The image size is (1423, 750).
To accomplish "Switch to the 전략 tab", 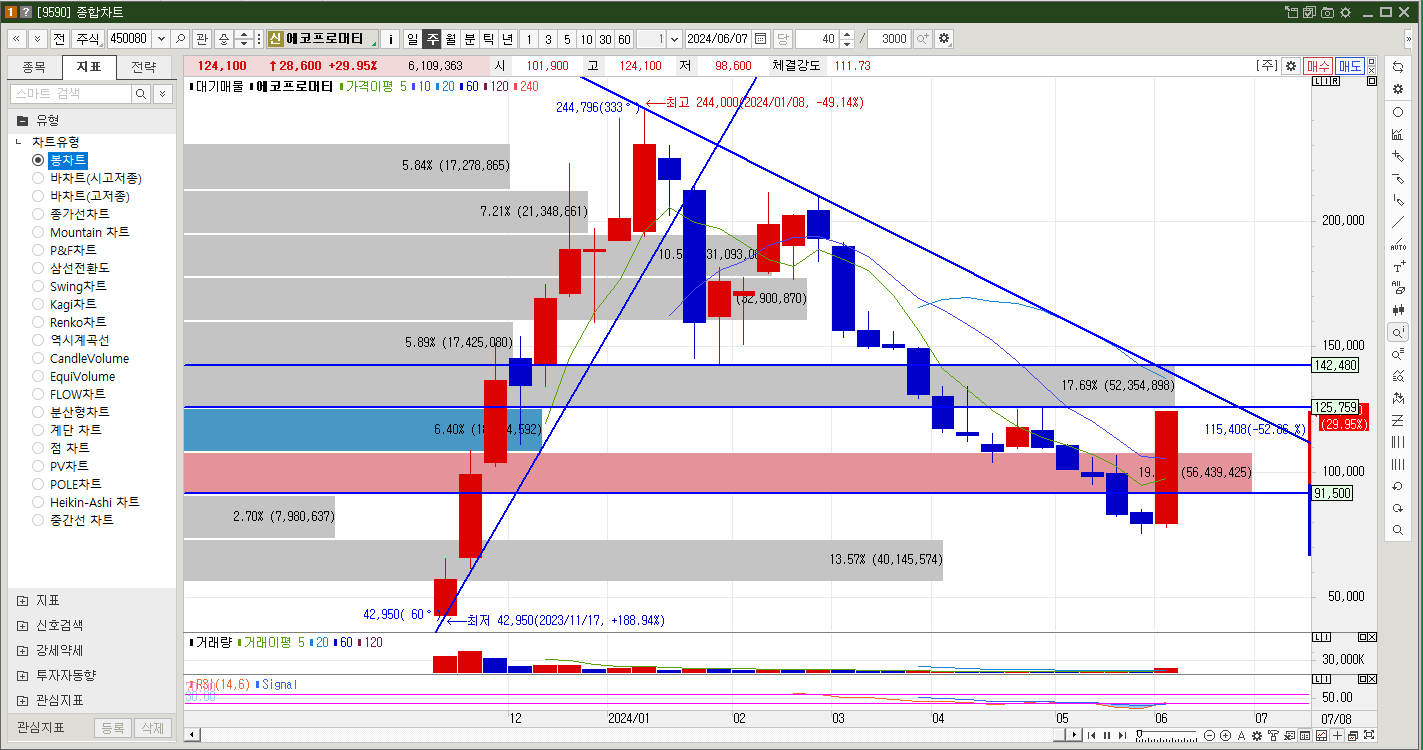I will point(144,67).
